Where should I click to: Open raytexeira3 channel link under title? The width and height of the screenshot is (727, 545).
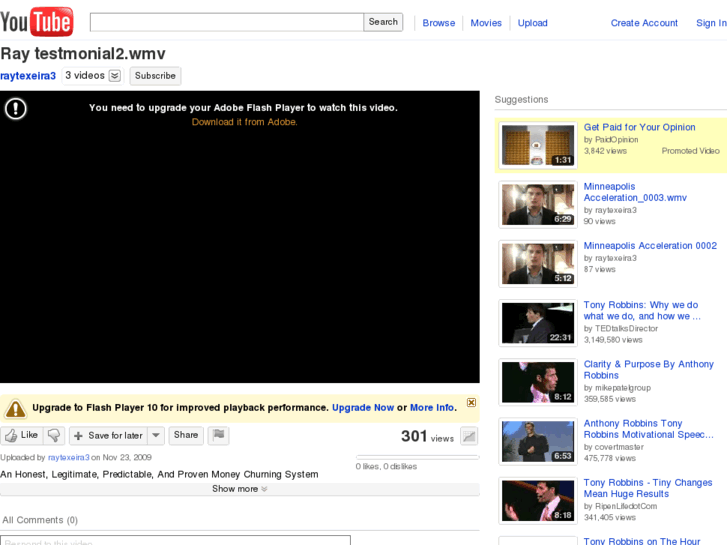28,76
